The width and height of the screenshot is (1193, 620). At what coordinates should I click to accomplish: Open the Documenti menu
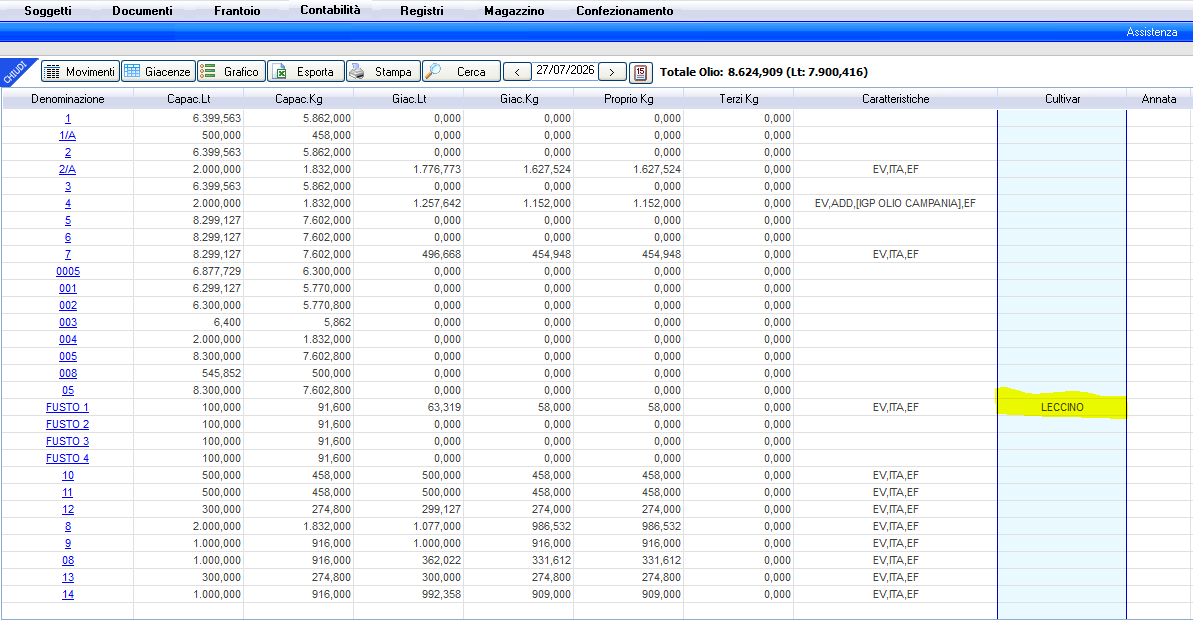point(142,11)
